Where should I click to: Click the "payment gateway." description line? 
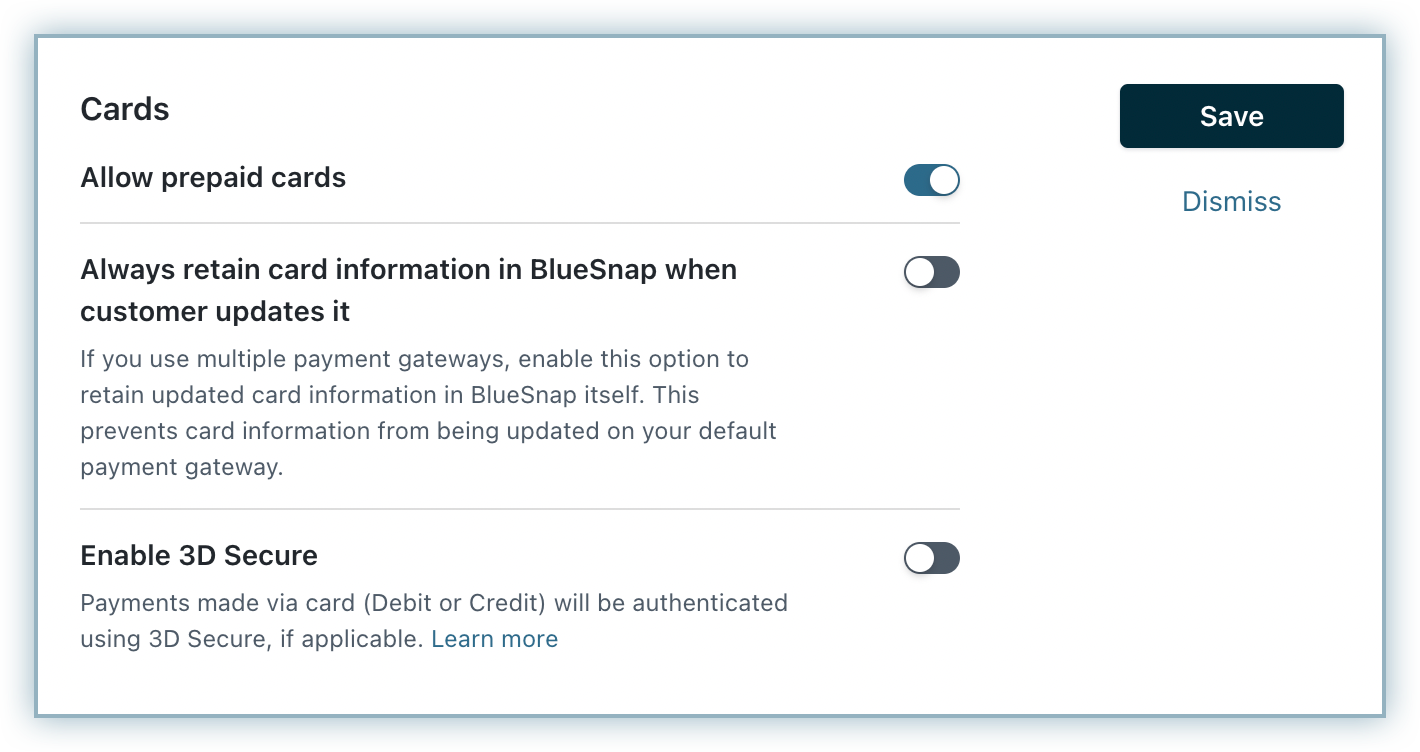(x=182, y=468)
